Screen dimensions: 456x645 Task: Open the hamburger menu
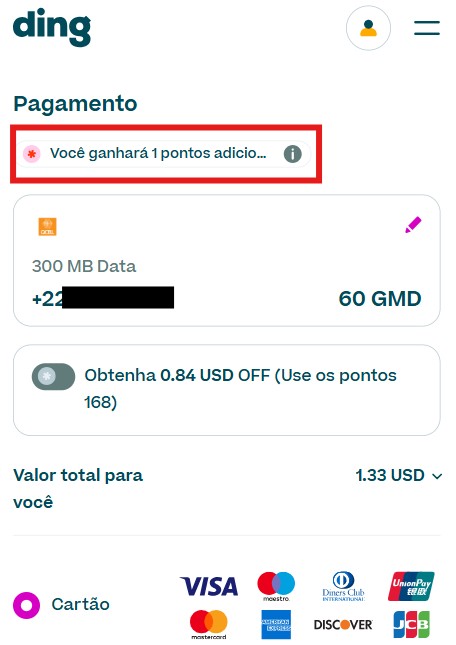click(x=427, y=28)
